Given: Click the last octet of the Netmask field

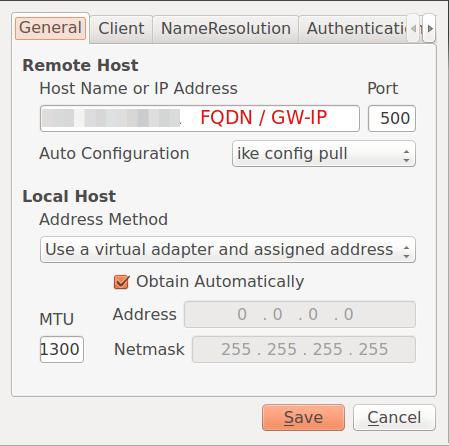Looking at the screenshot, I should [x=373, y=349].
